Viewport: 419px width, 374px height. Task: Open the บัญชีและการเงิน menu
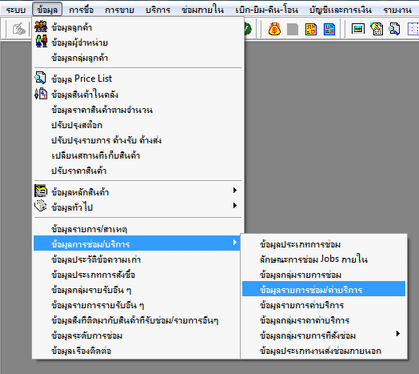(x=340, y=10)
